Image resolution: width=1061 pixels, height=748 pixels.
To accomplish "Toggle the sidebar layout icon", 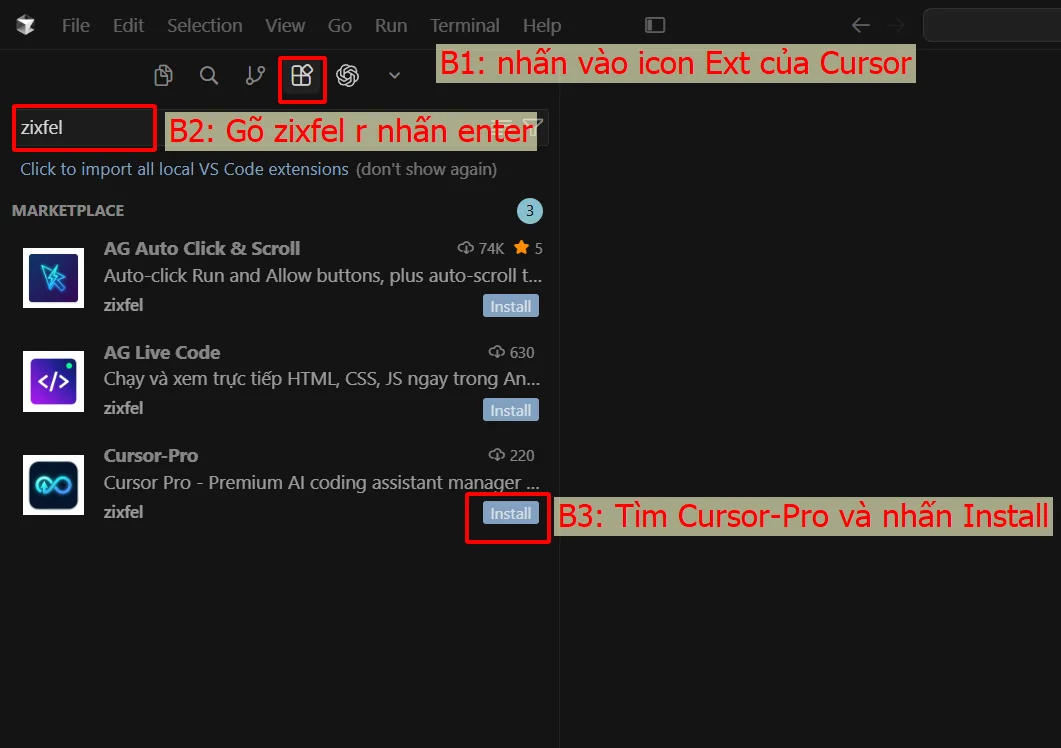I will tap(655, 25).
